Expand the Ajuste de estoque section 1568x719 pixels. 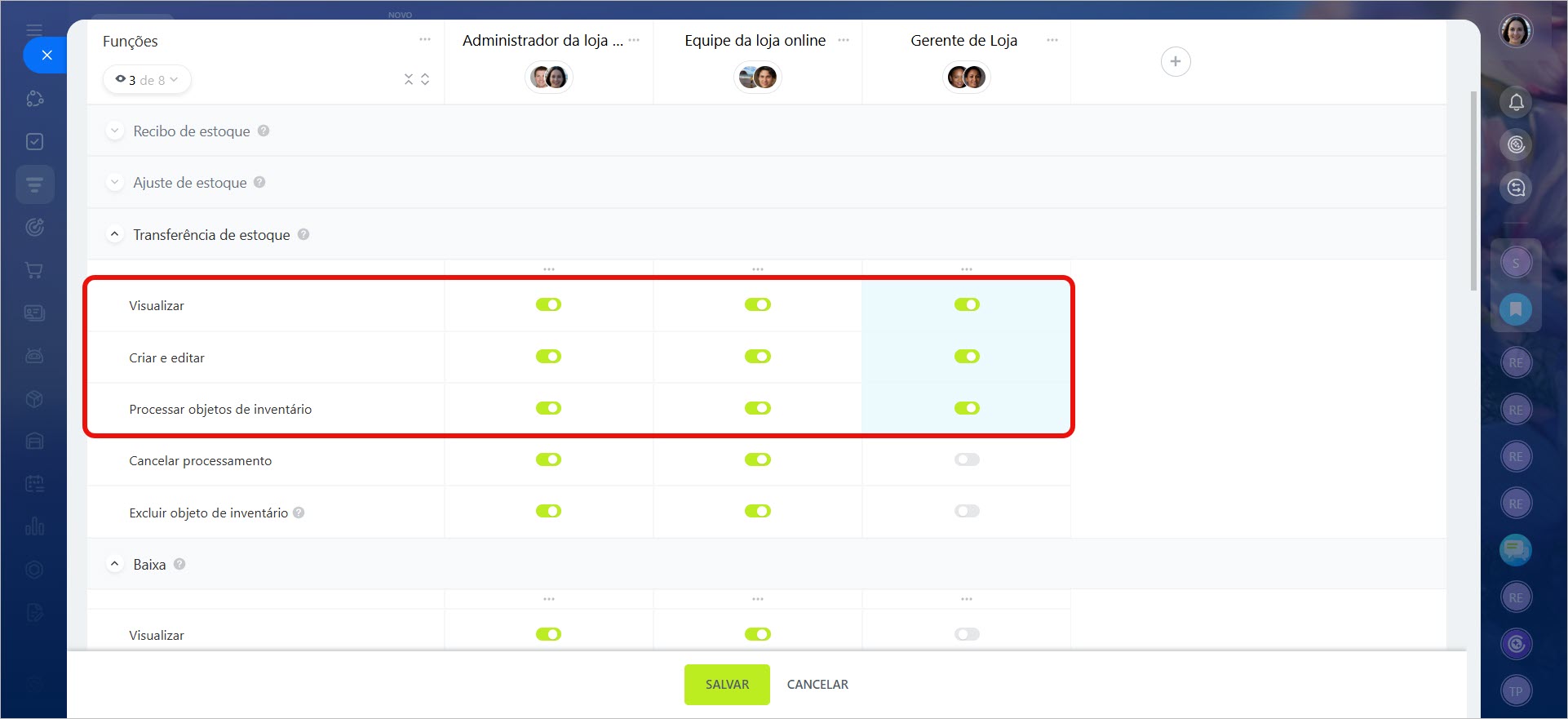click(x=115, y=182)
